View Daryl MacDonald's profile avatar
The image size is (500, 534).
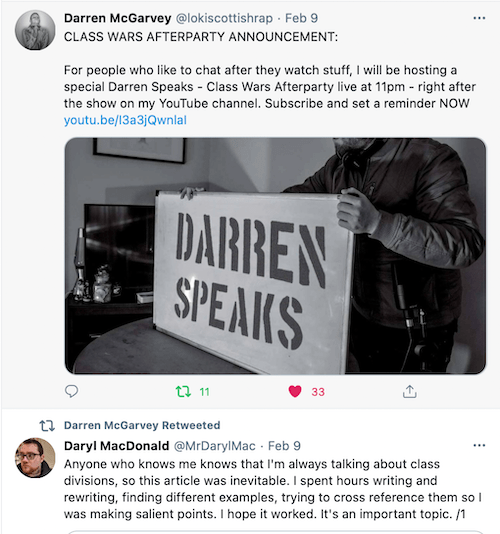coord(35,458)
